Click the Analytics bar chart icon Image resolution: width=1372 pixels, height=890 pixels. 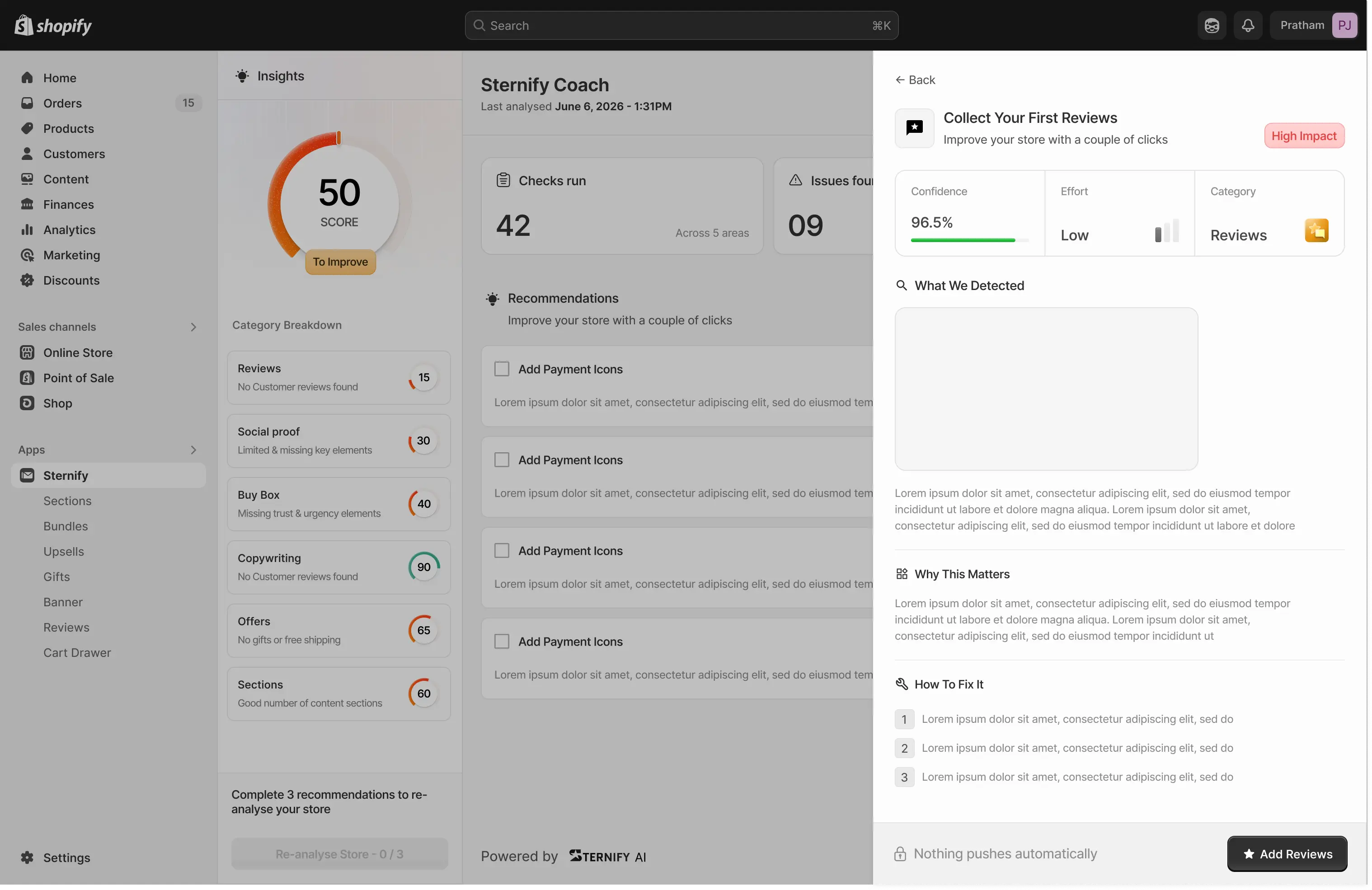click(x=27, y=230)
